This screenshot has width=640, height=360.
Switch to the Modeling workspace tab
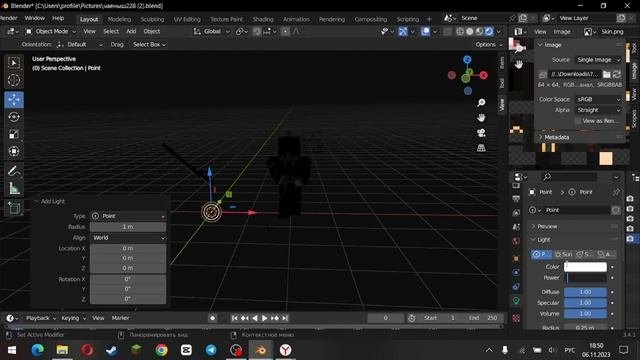click(x=119, y=19)
